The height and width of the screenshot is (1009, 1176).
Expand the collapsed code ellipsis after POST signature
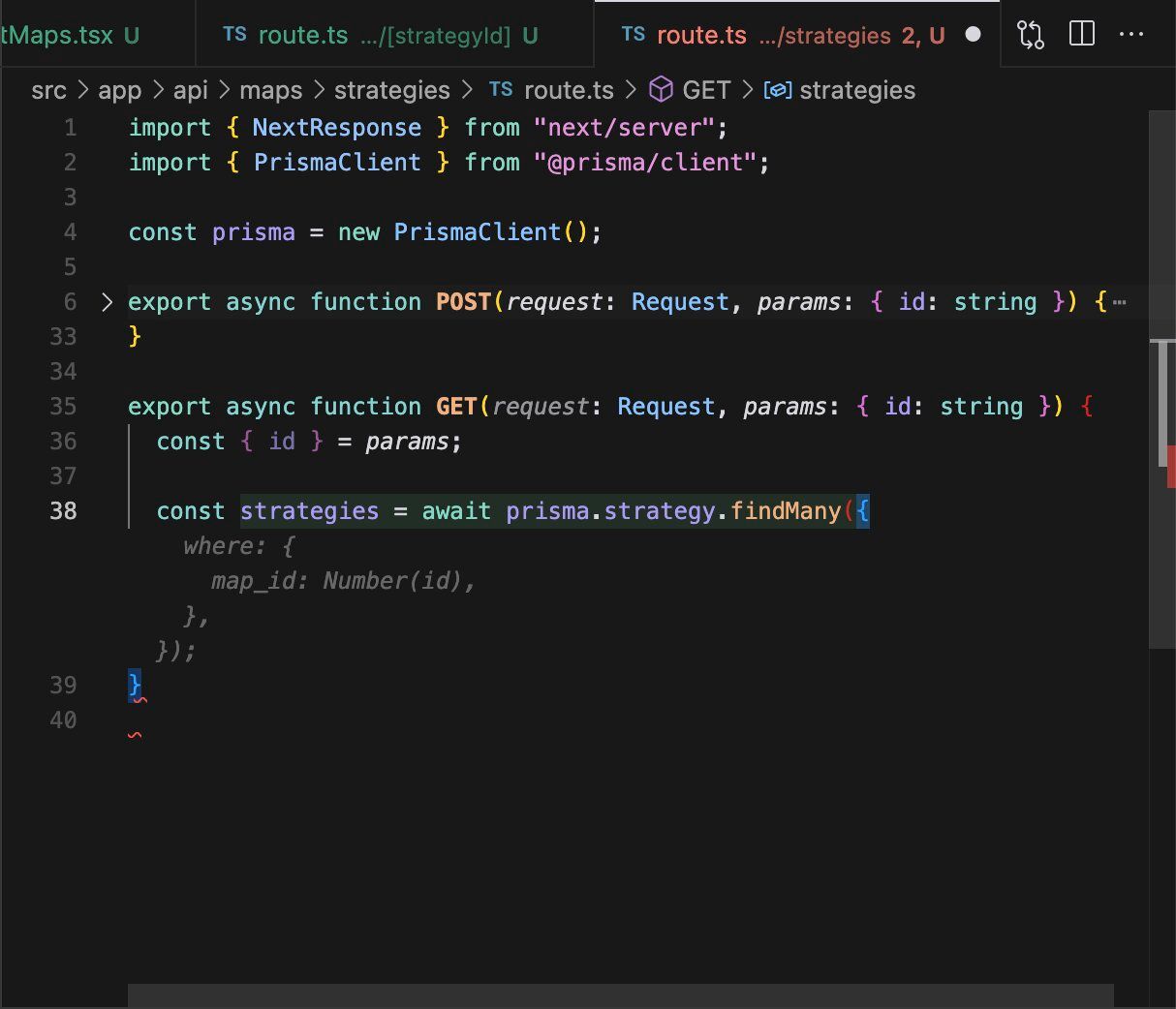[x=1119, y=302]
